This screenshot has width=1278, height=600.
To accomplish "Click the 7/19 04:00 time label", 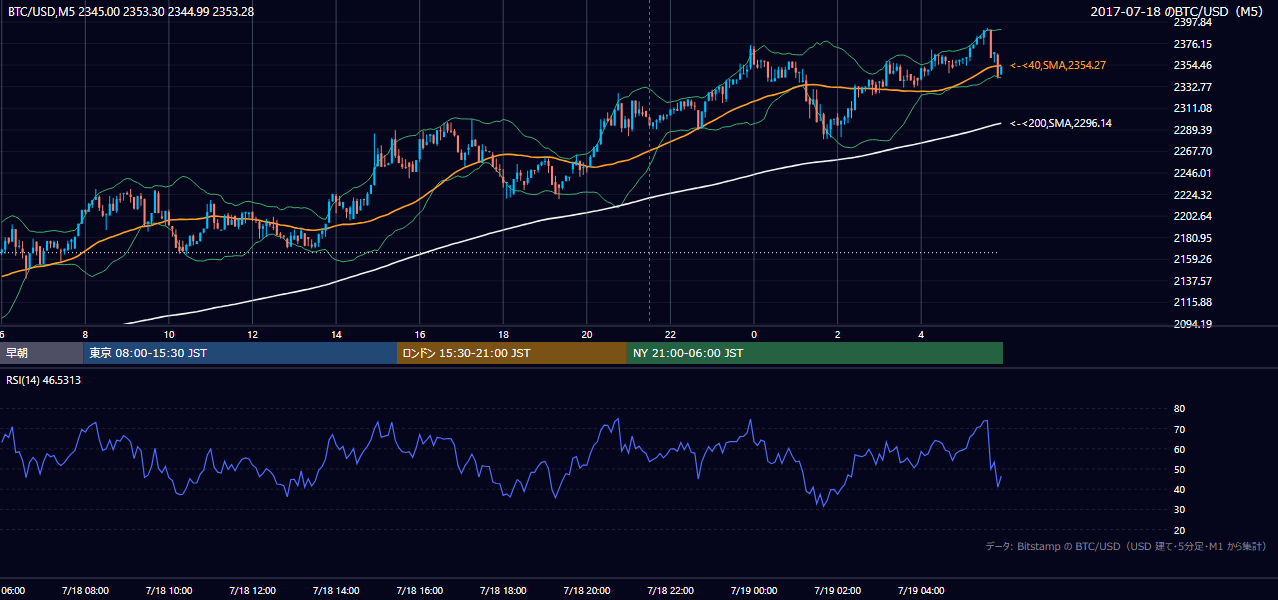I will (x=920, y=590).
